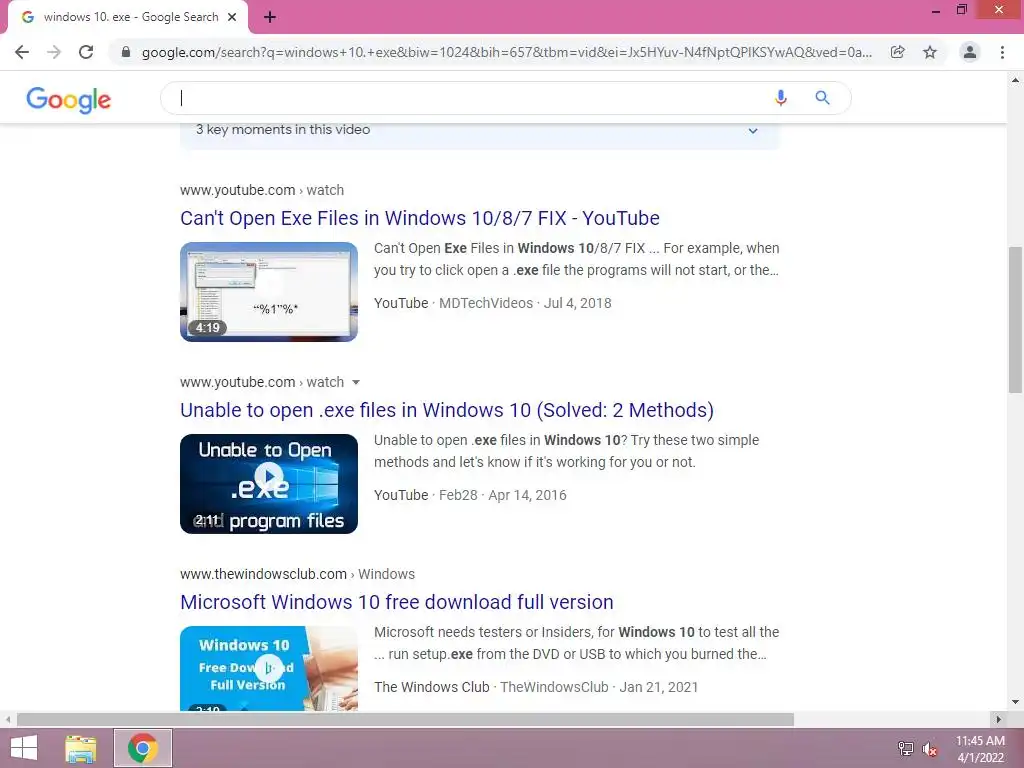Click the address bar URL
The width and height of the screenshot is (1024, 768).
506,52
